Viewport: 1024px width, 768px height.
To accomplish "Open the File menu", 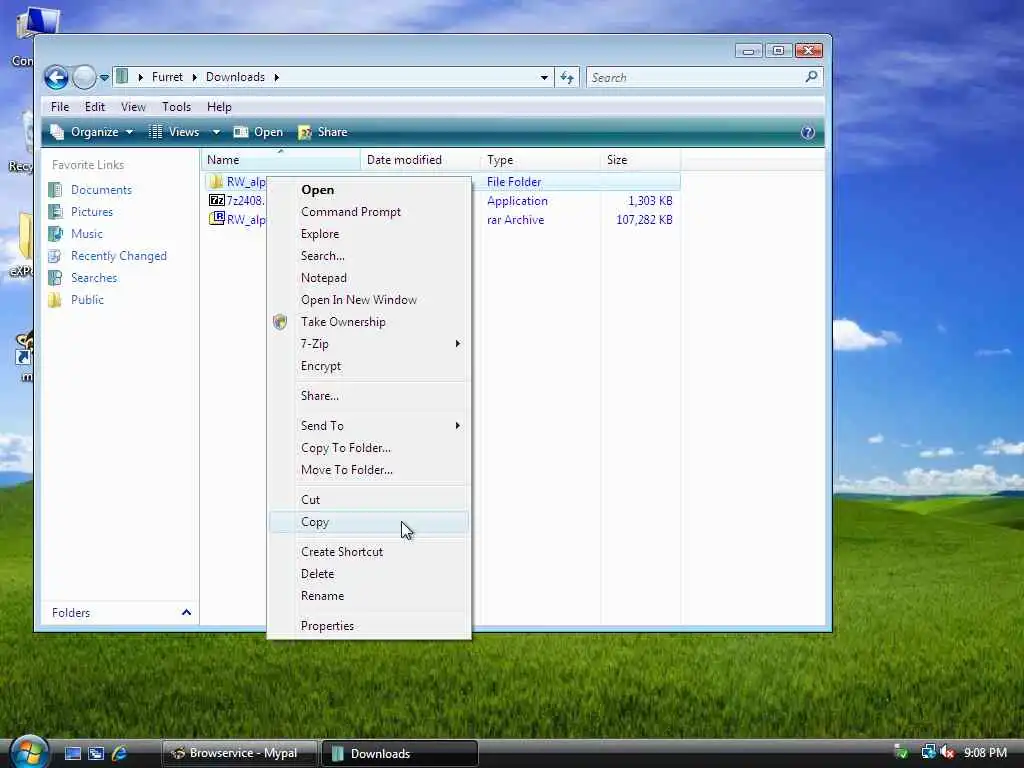I will [x=59, y=106].
